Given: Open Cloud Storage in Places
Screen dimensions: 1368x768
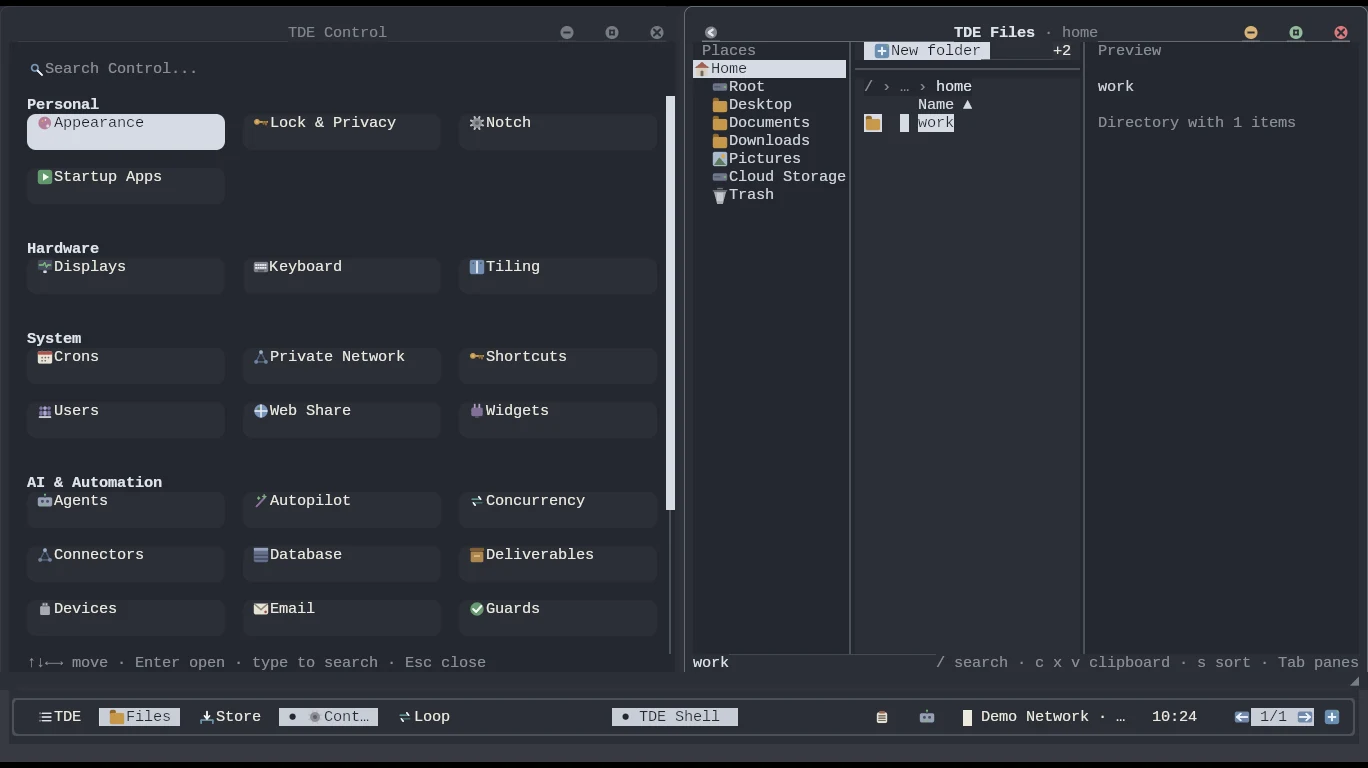Looking at the screenshot, I should click(770, 177).
